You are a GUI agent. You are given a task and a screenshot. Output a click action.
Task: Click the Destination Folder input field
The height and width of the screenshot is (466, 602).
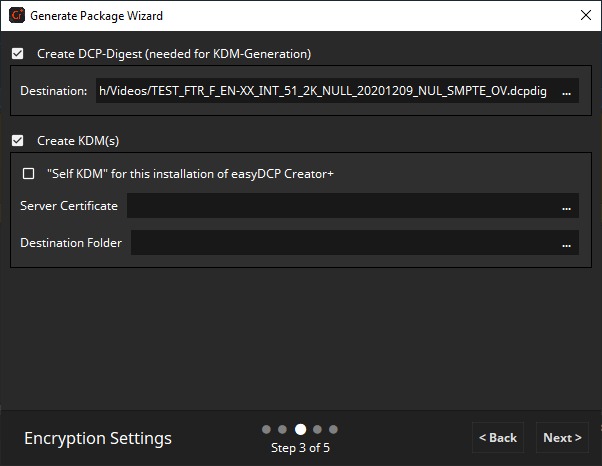pos(342,243)
